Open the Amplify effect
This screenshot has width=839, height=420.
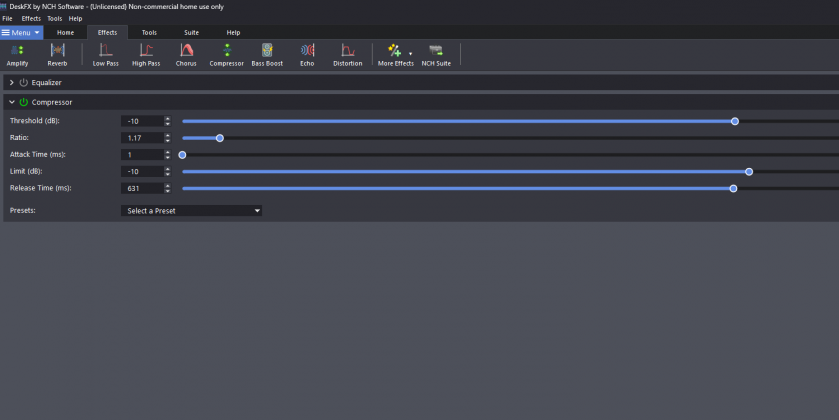coord(17,55)
